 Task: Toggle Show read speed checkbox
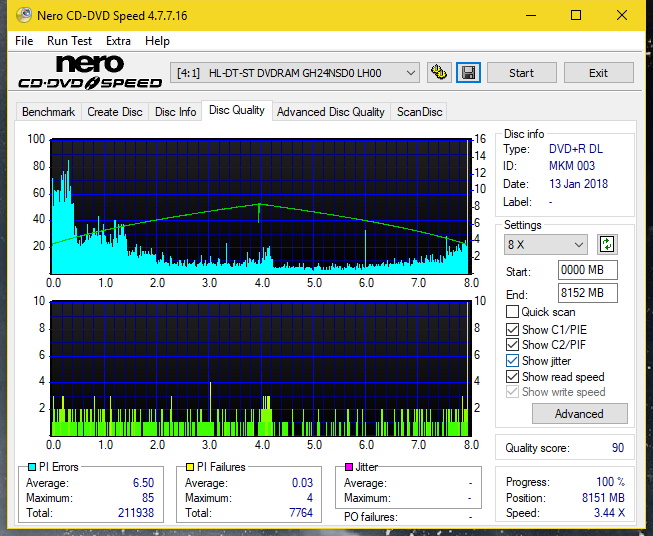[512, 376]
